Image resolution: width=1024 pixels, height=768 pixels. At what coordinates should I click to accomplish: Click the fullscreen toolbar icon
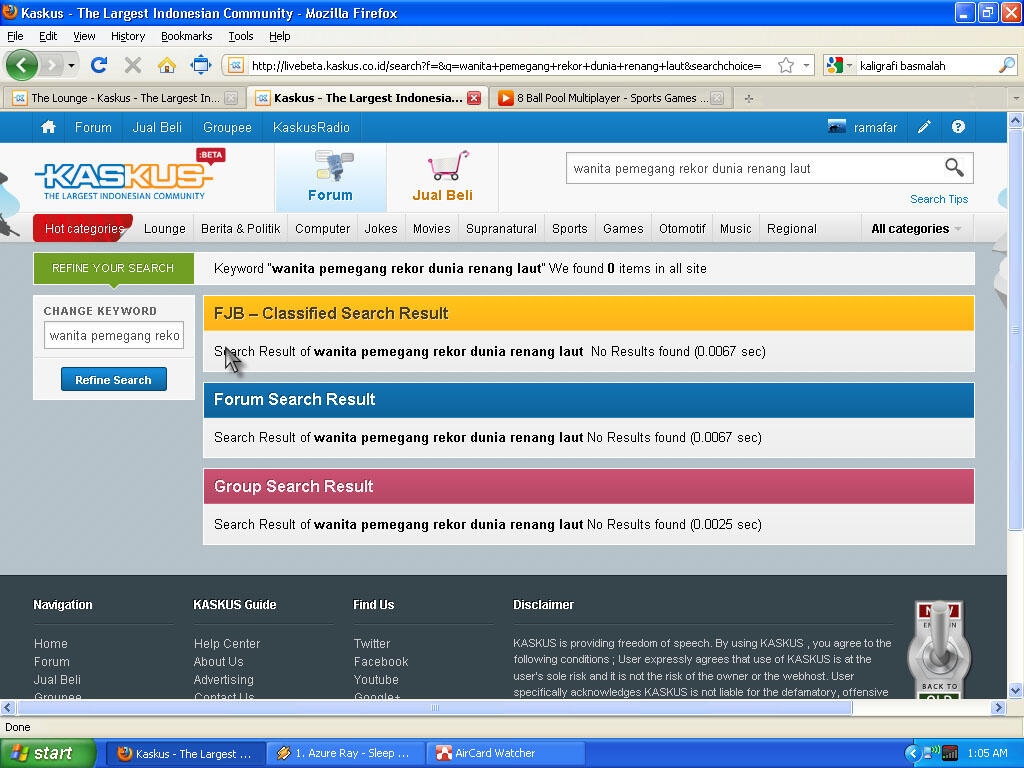point(200,65)
